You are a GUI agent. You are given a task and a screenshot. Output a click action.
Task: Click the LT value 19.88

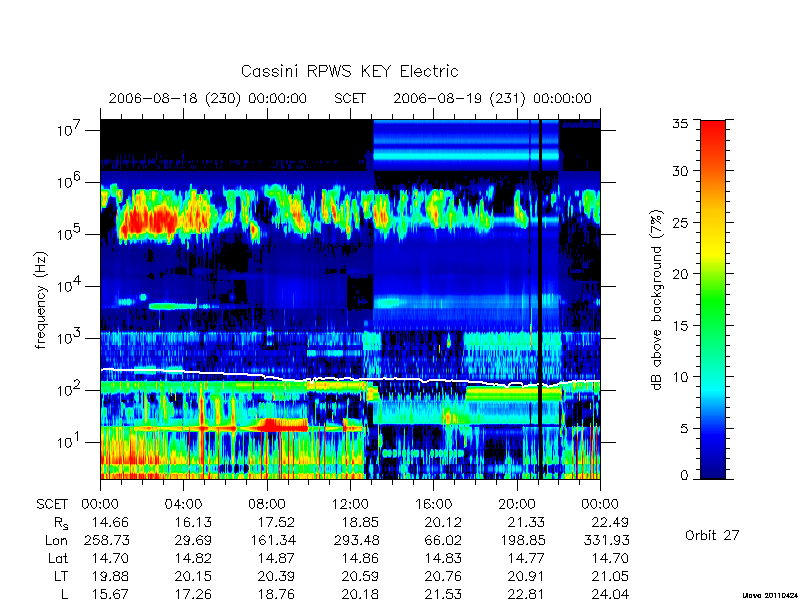(x=110, y=577)
